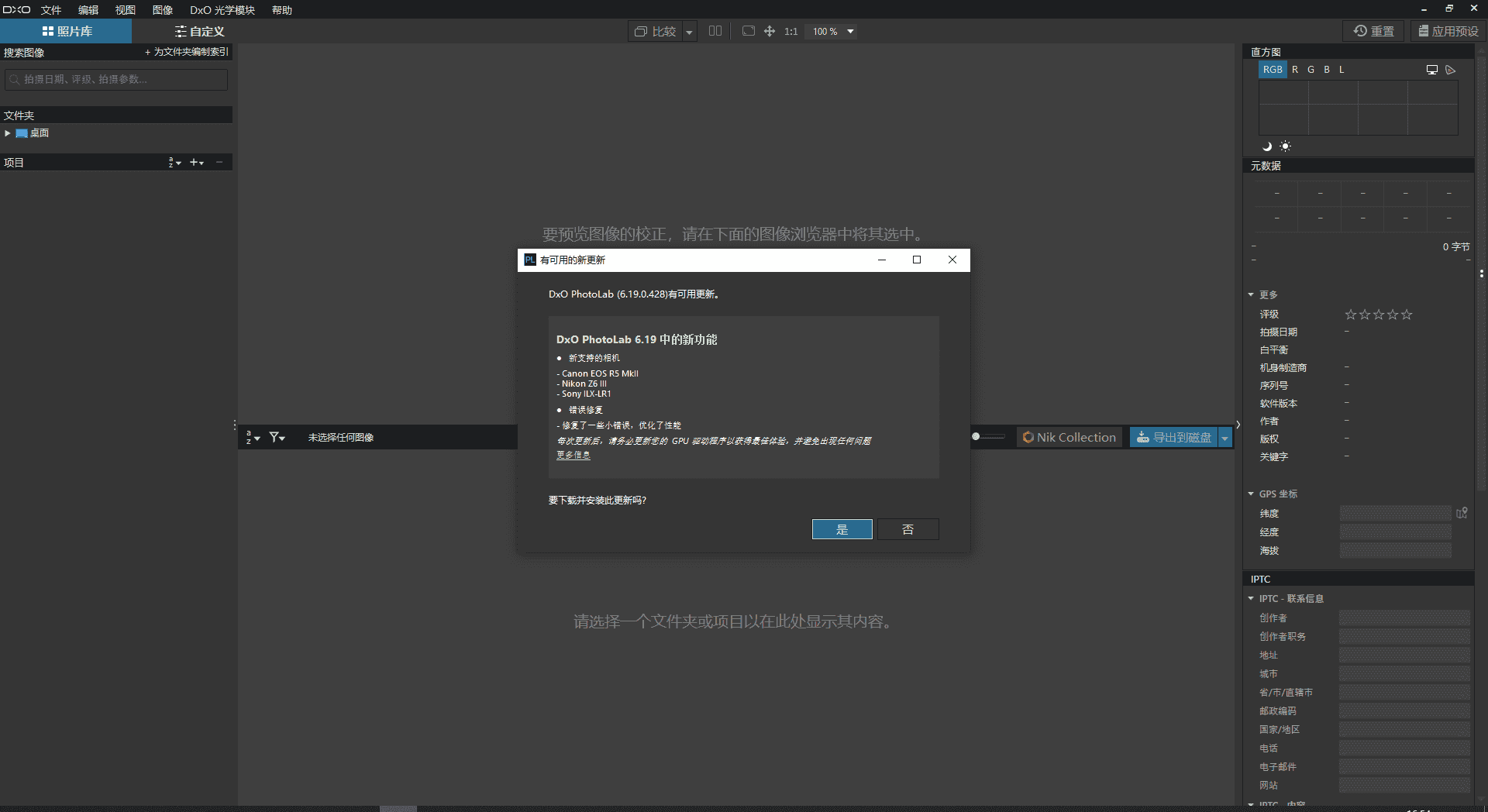Image resolution: width=1488 pixels, height=812 pixels.
Task: Collapse right panel with chevron handle
Action: pos(1238,425)
